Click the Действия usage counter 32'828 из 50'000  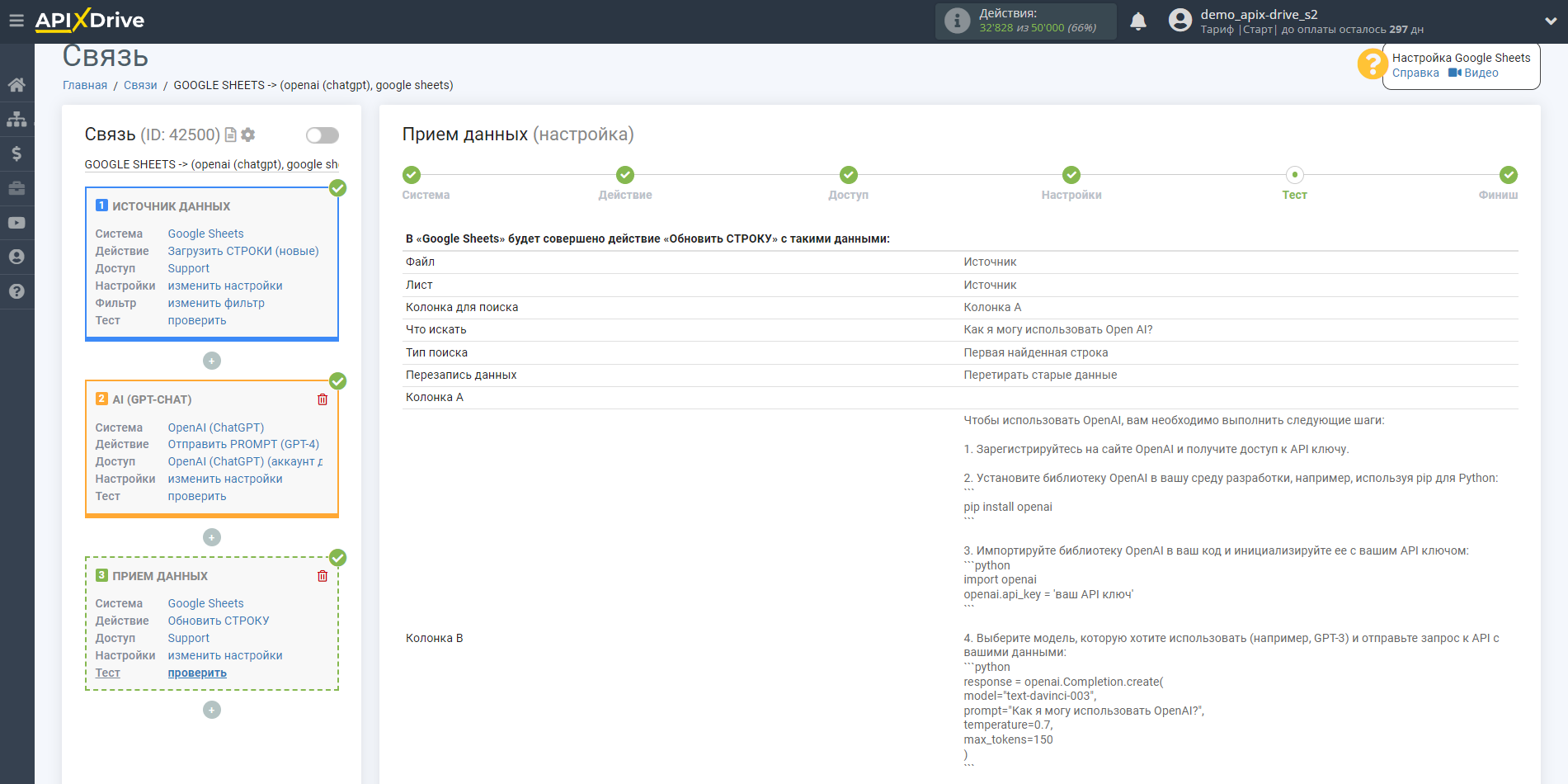(1038, 28)
